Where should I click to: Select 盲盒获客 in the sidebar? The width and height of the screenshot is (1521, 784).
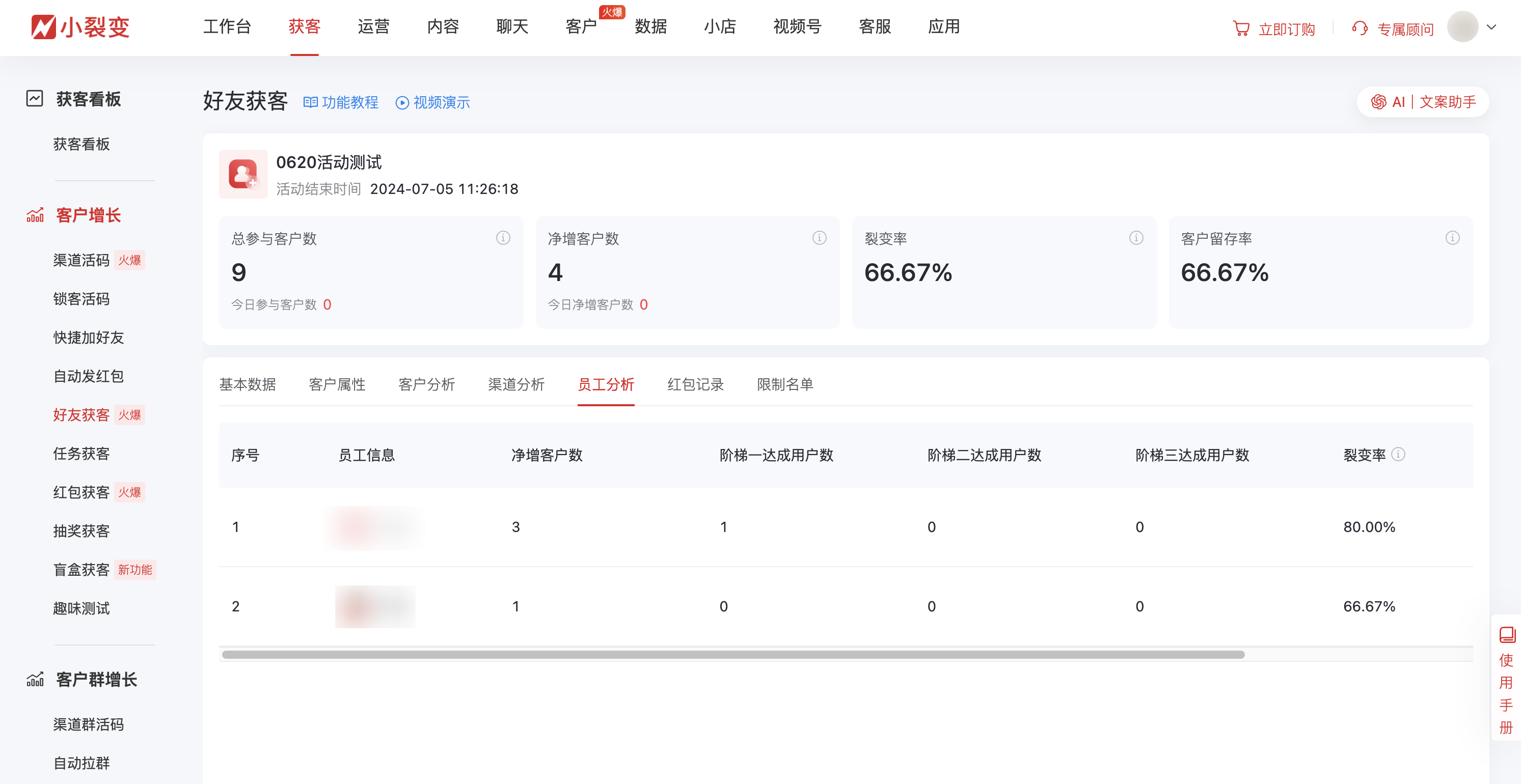click(x=81, y=569)
